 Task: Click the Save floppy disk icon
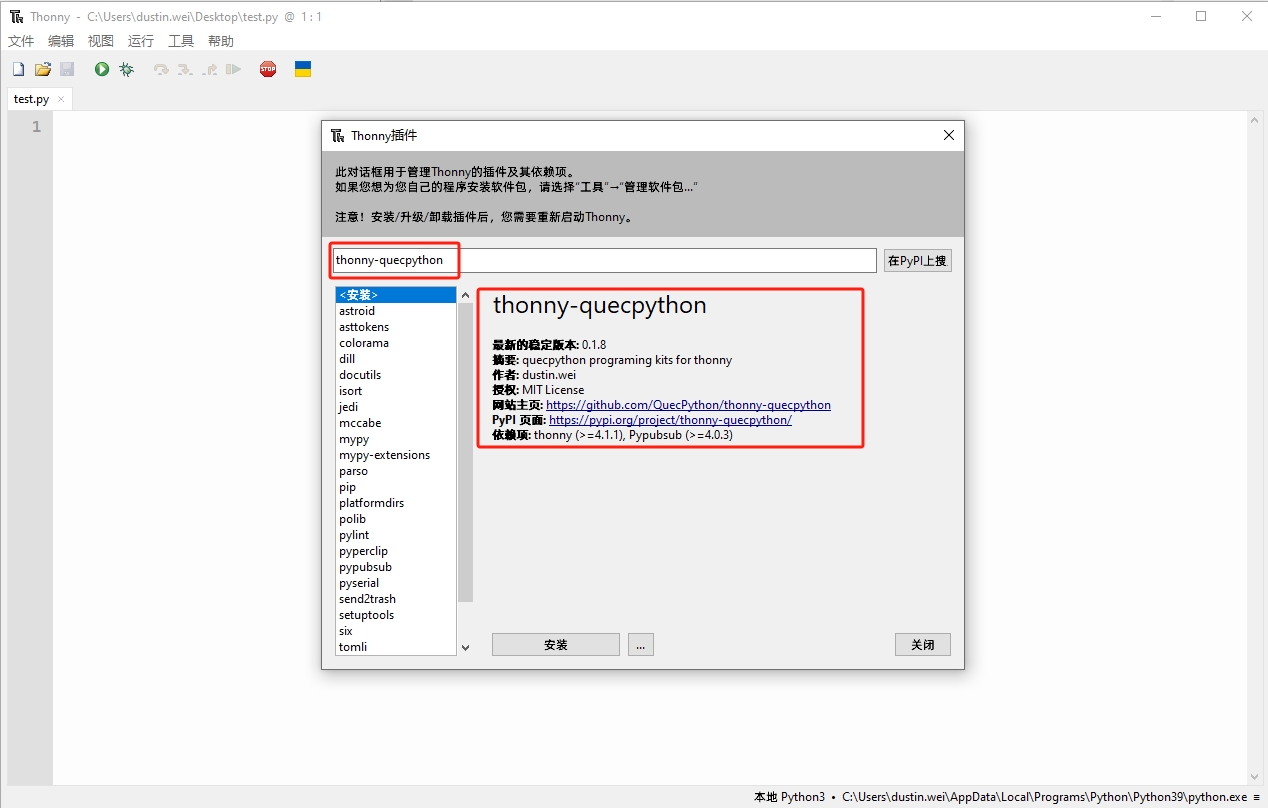[x=67, y=69]
